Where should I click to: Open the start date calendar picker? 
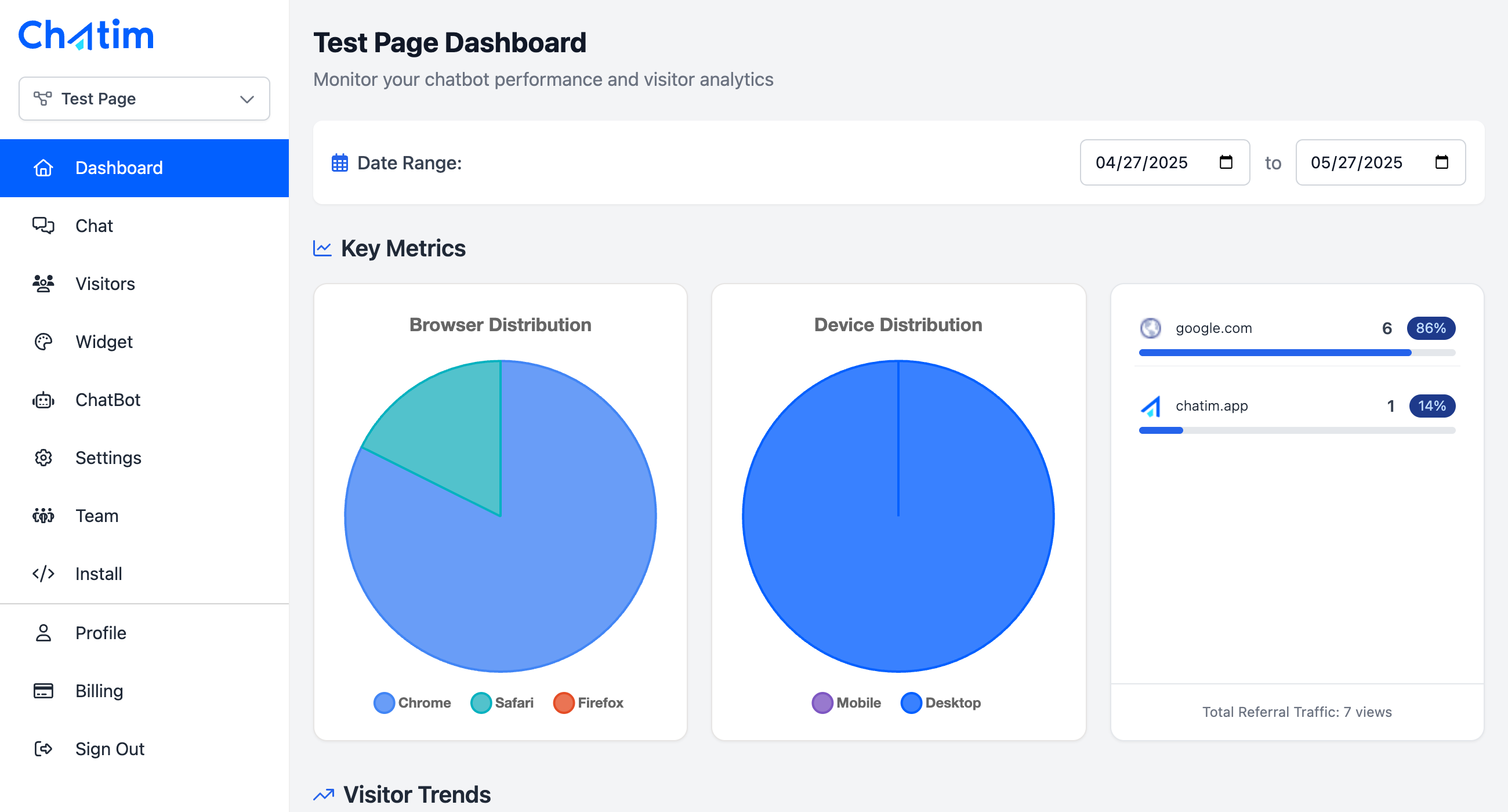coord(1227,163)
